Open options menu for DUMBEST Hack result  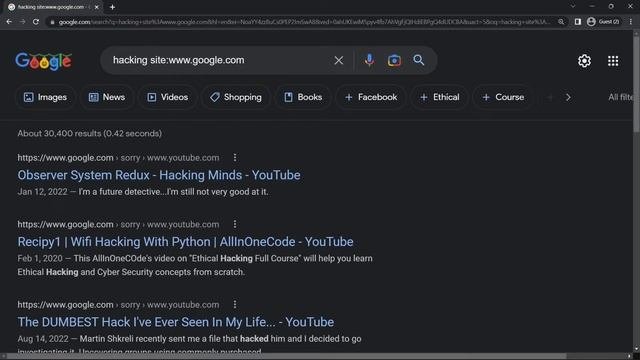click(x=235, y=304)
